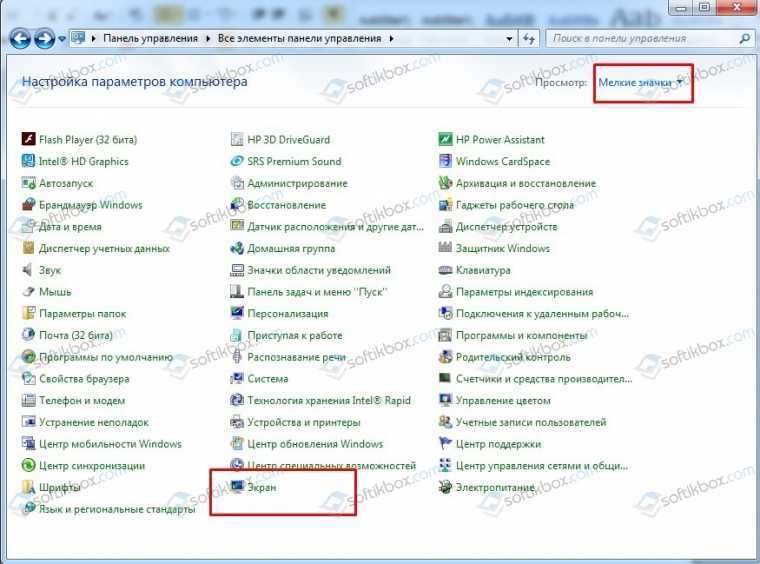Screen dimensions: 760x564
Task: Open the Диспетчер устройств icon
Action: point(445,226)
